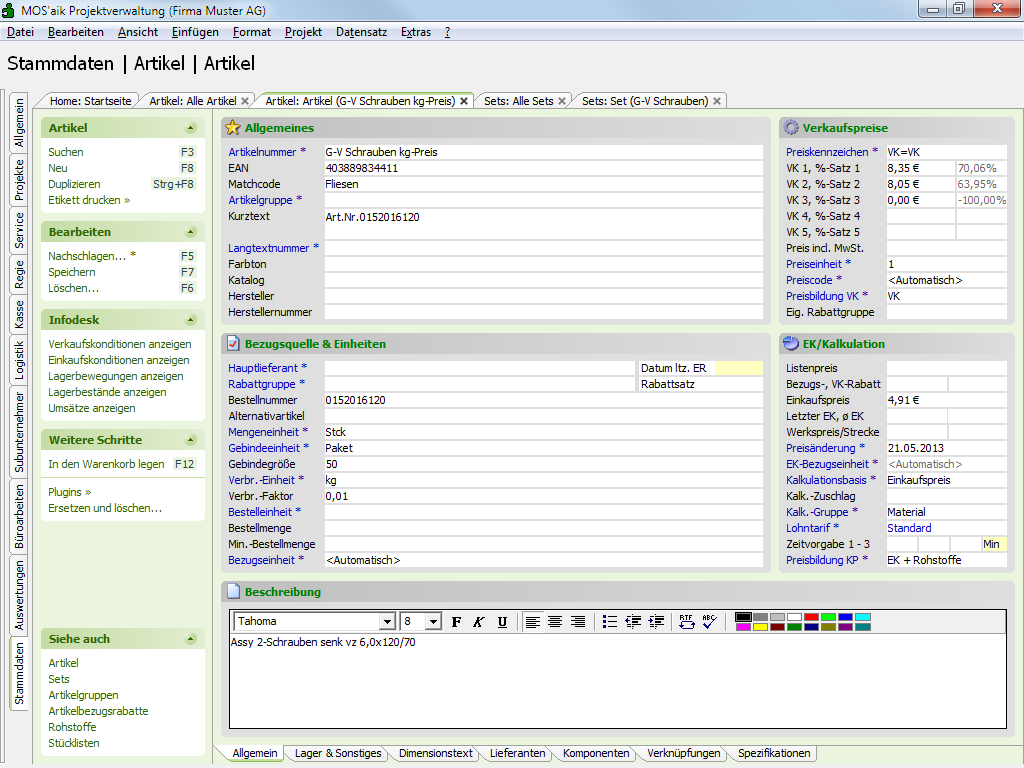Image resolution: width=1024 pixels, height=768 pixels.
Task: Click the RTF conversion icon
Action: point(686,622)
